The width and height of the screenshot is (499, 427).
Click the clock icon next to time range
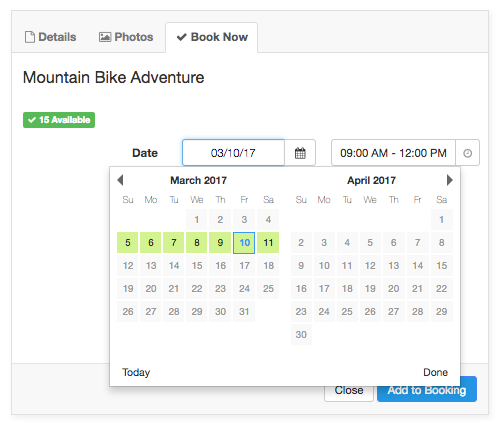467,153
